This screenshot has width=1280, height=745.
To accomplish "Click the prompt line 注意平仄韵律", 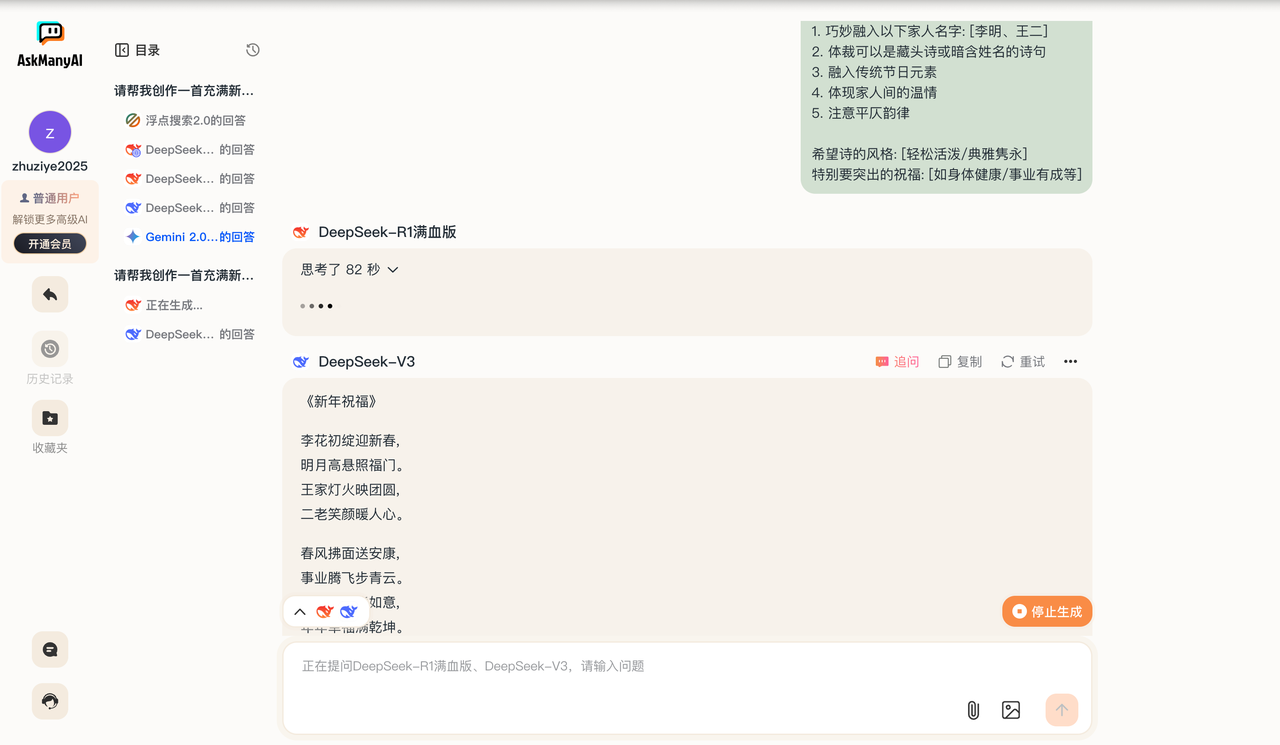I will (x=861, y=113).
